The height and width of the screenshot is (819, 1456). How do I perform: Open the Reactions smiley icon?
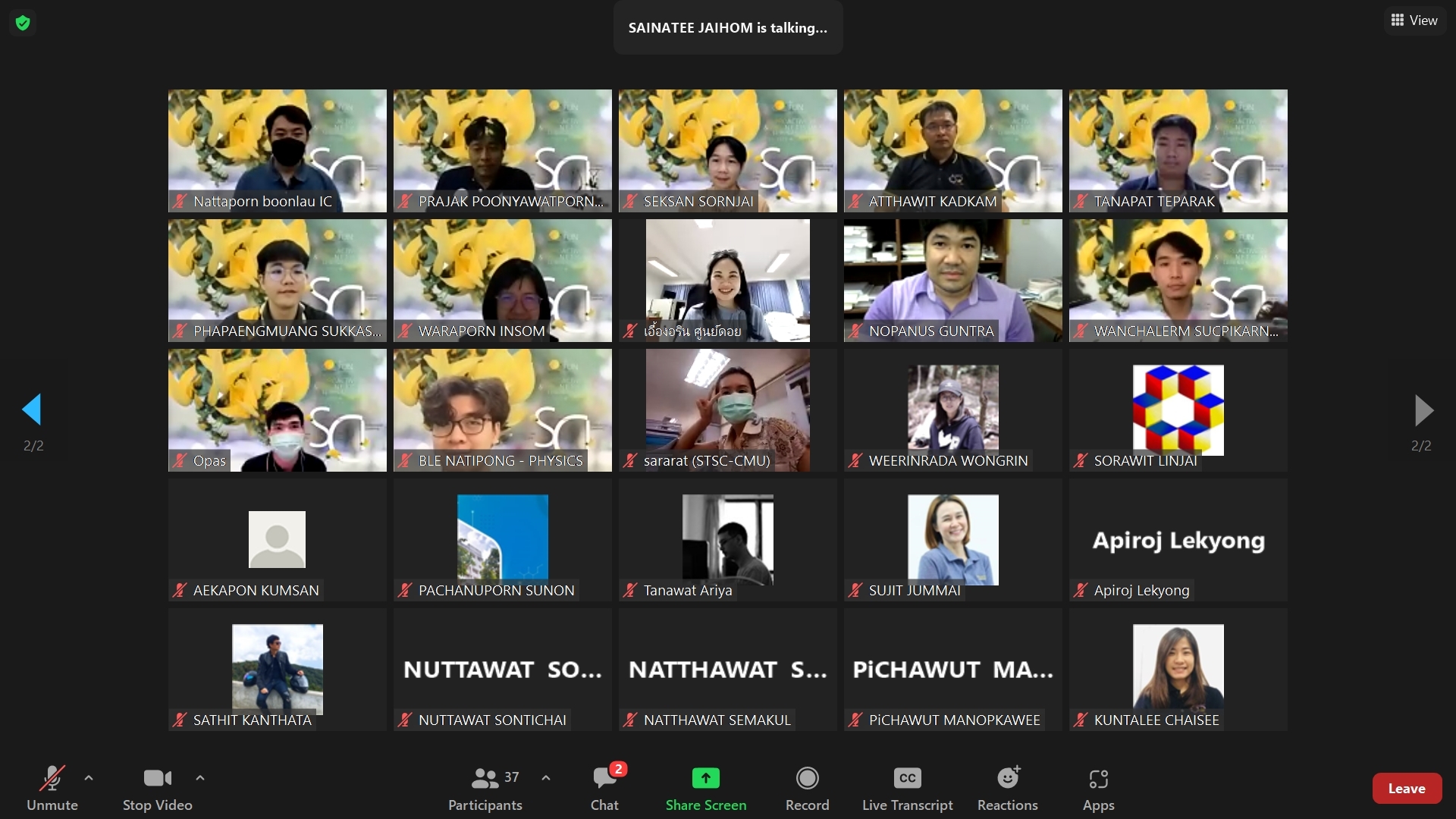coord(1008,778)
